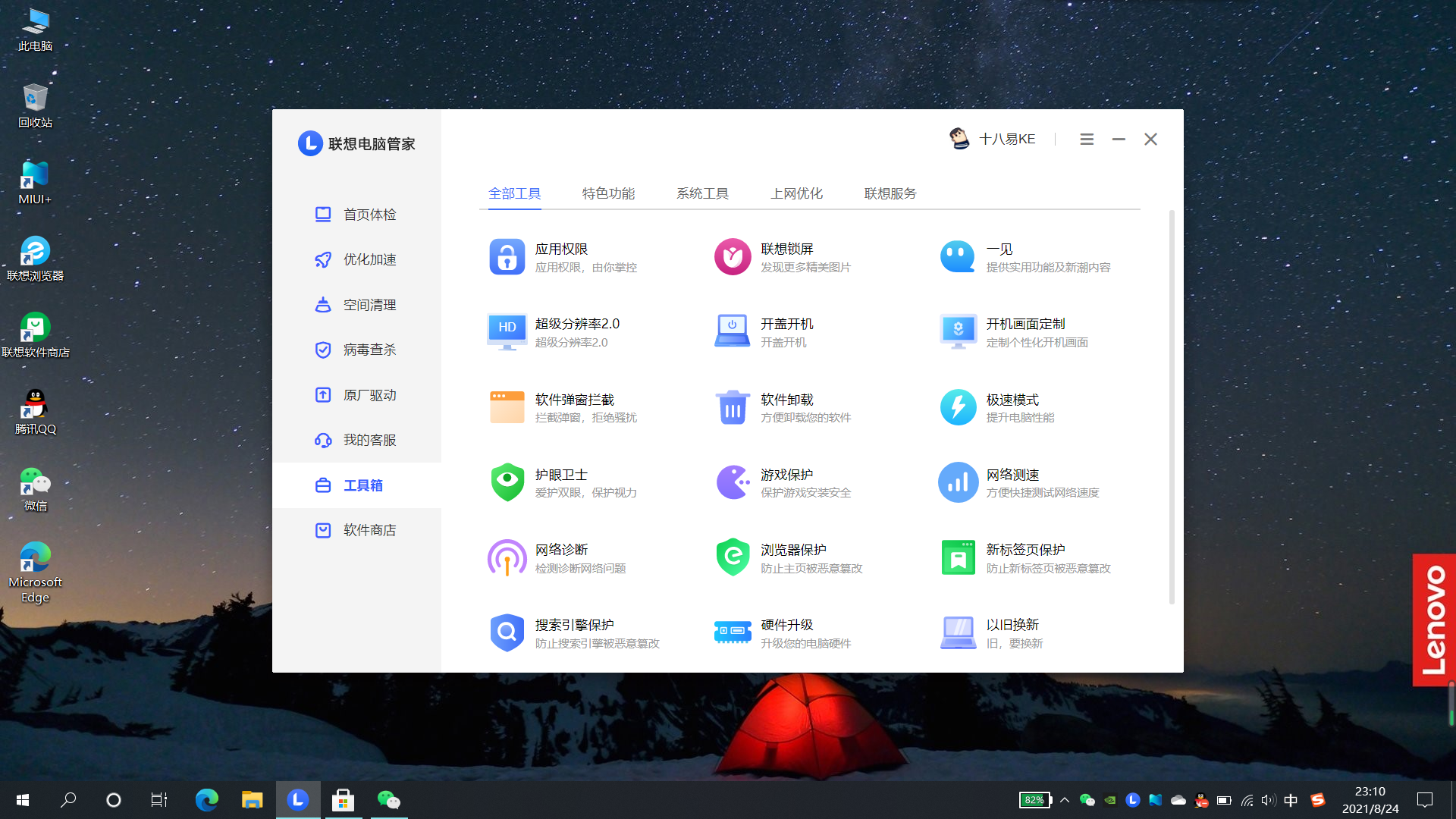Image resolution: width=1456 pixels, height=819 pixels.
Task: Click the 发现更多精美图片 description text
Action: click(x=805, y=267)
